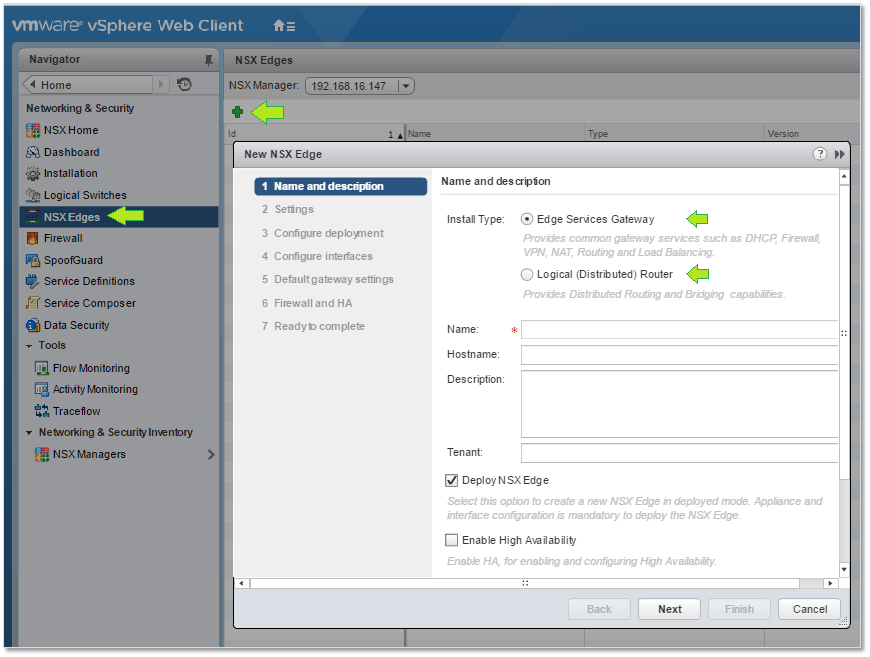Click the Back button

coord(599,609)
